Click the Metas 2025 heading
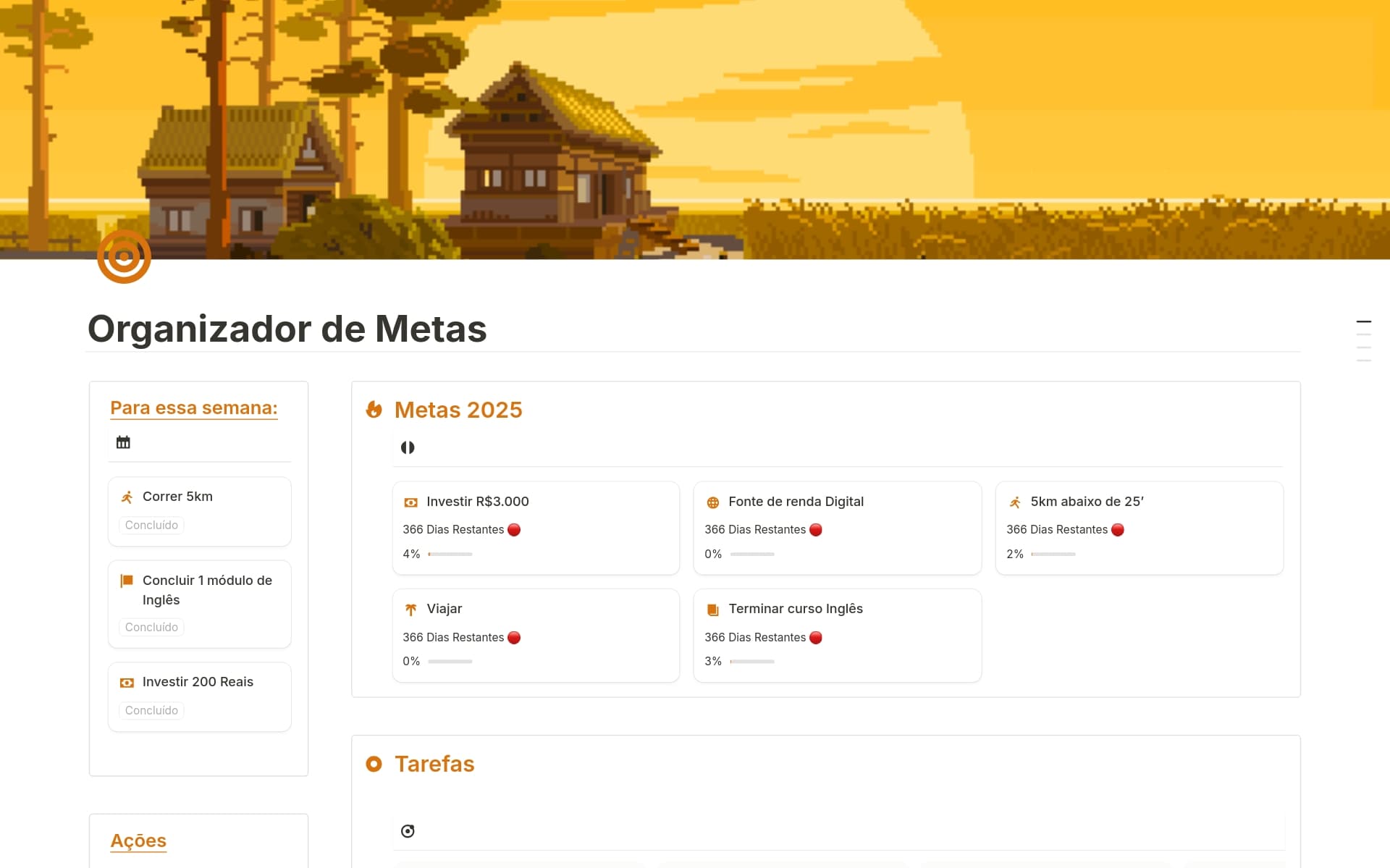Viewport: 1390px width, 868px height. [x=458, y=410]
